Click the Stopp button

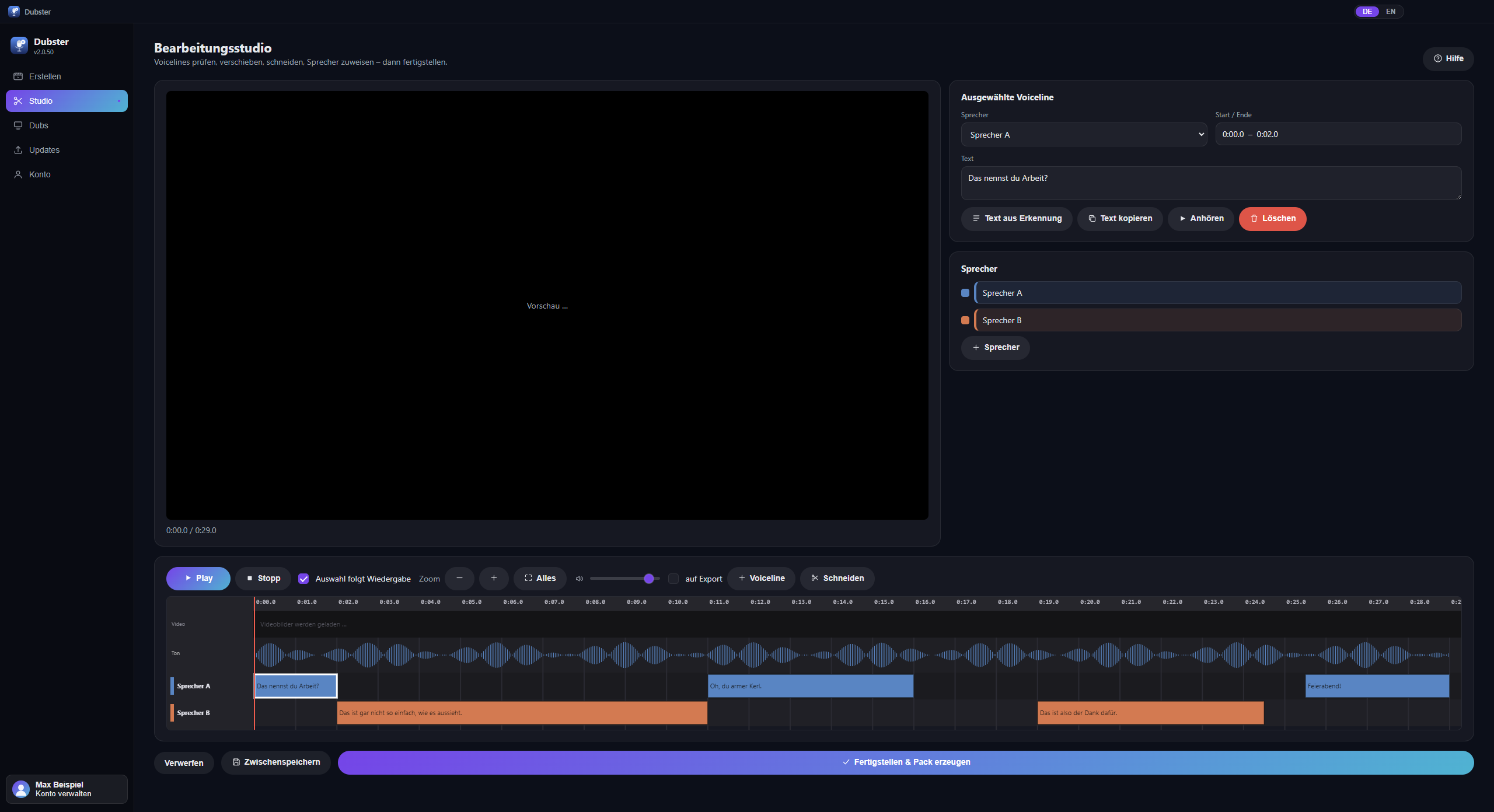(x=263, y=579)
